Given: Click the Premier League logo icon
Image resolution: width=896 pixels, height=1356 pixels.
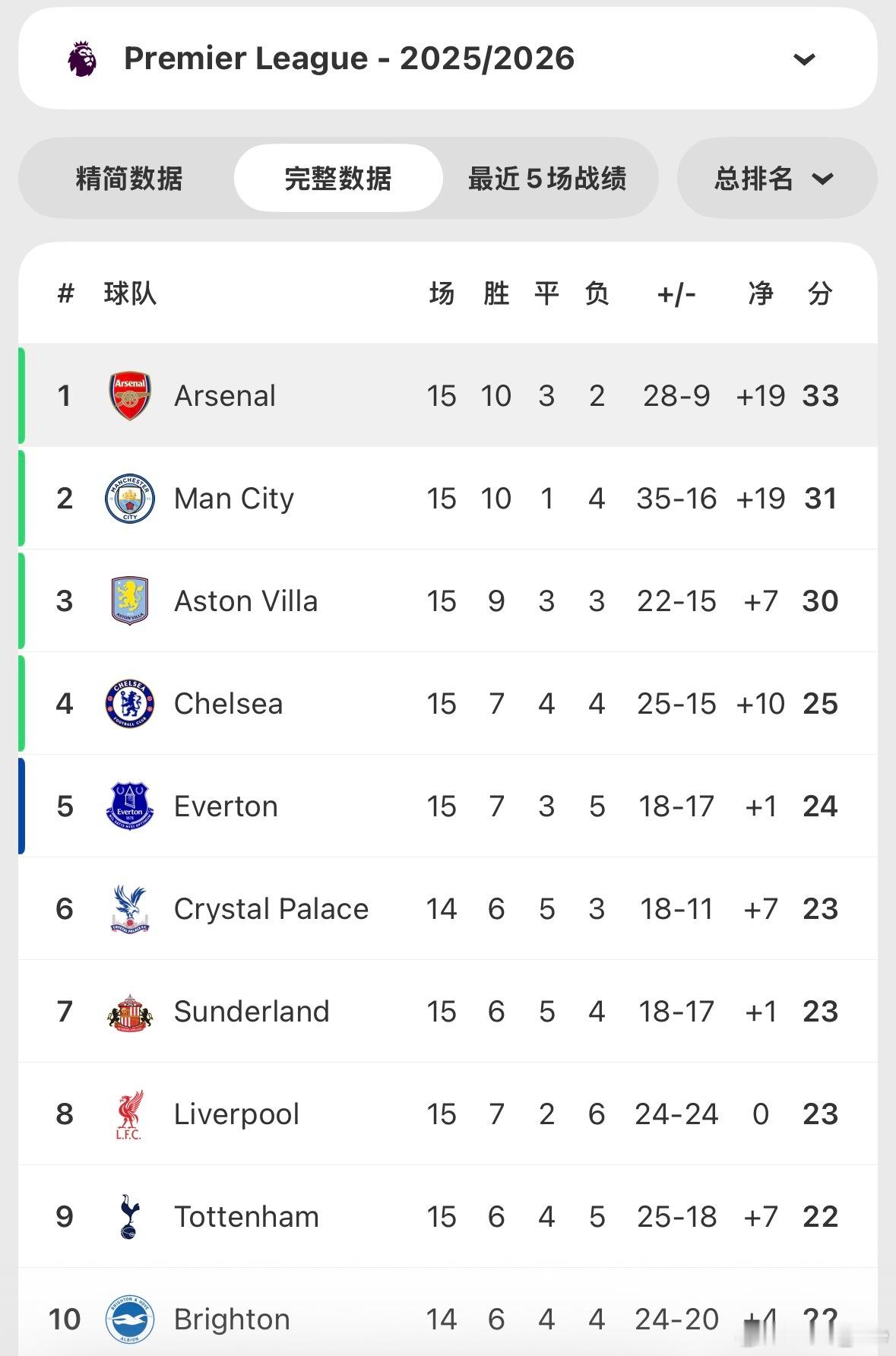Looking at the screenshot, I should [x=82, y=59].
